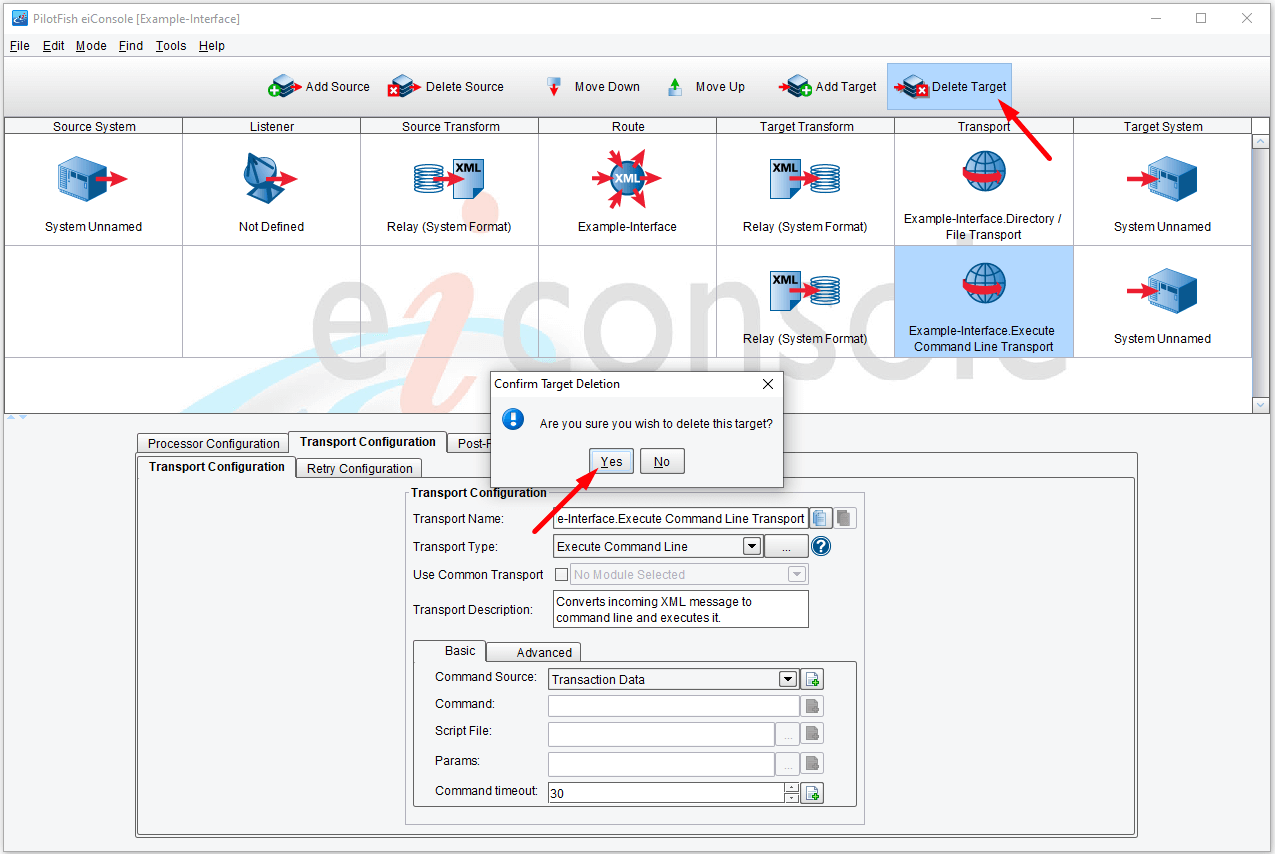Click inside the Command input field
Screen dimensions: 1275x854
pyautogui.click(x=674, y=706)
